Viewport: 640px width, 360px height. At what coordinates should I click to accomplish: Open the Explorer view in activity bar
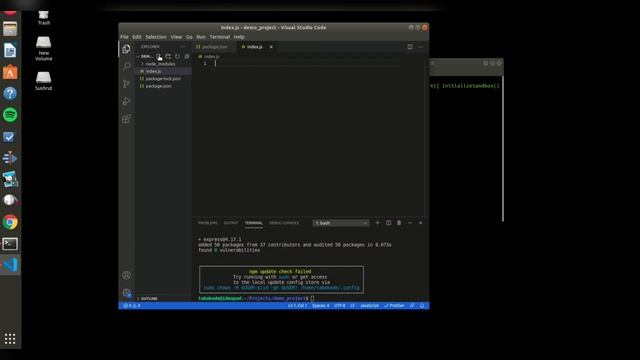coord(126,49)
